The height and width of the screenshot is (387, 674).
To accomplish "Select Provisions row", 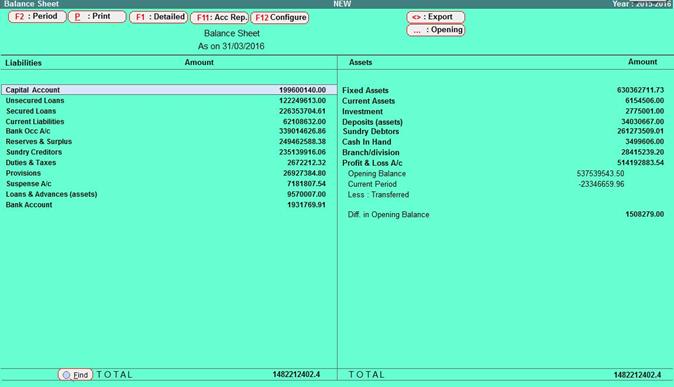I will [x=169, y=173].
